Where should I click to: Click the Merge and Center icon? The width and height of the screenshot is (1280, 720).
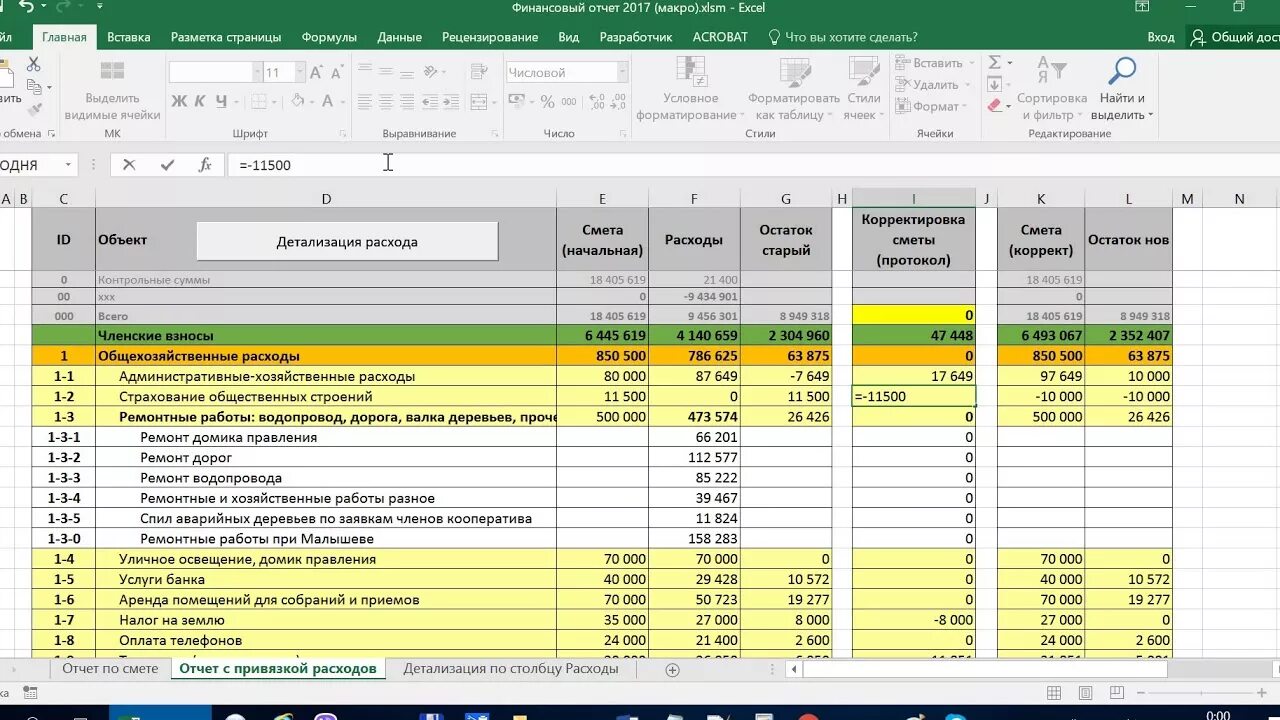(x=480, y=102)
